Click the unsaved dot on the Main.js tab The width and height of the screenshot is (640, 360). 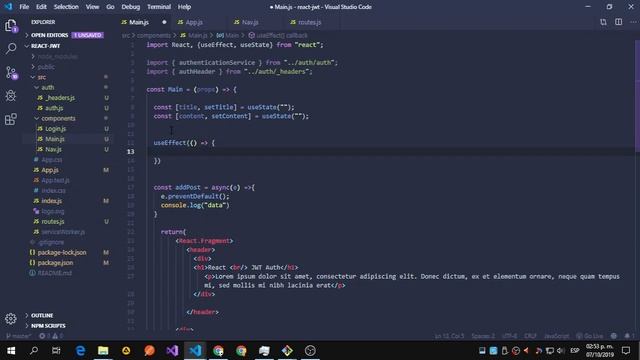[x=164, y=22]
